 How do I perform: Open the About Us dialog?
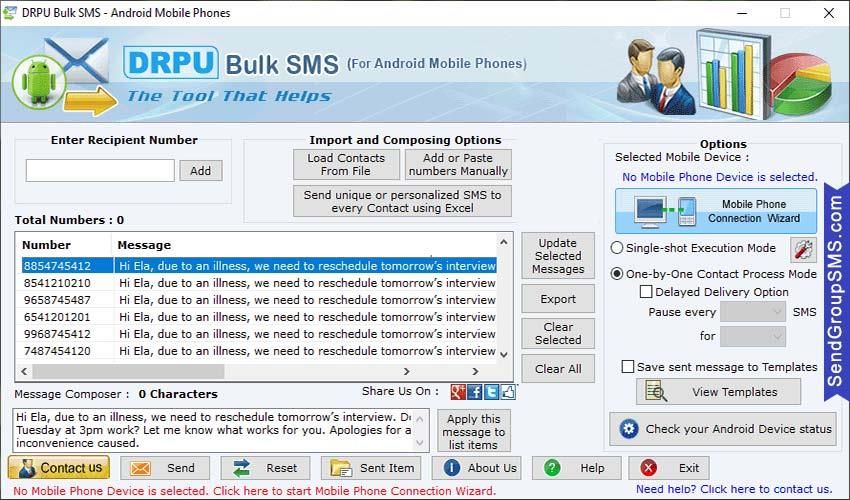pos(476,468)
